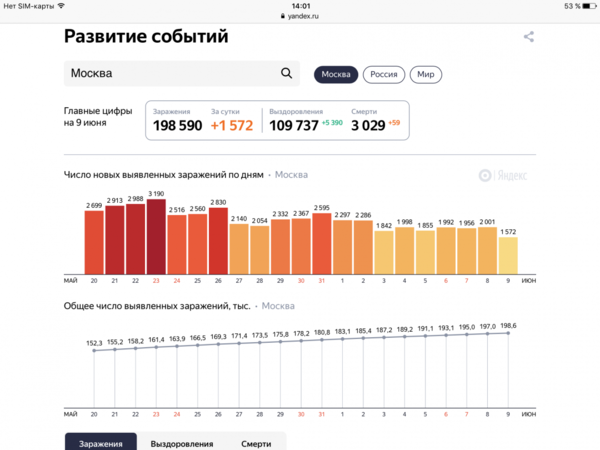This screenshot has height=450, width=600.
Task: Switch to the Выздоровления tab
Action: click(181, 443)
